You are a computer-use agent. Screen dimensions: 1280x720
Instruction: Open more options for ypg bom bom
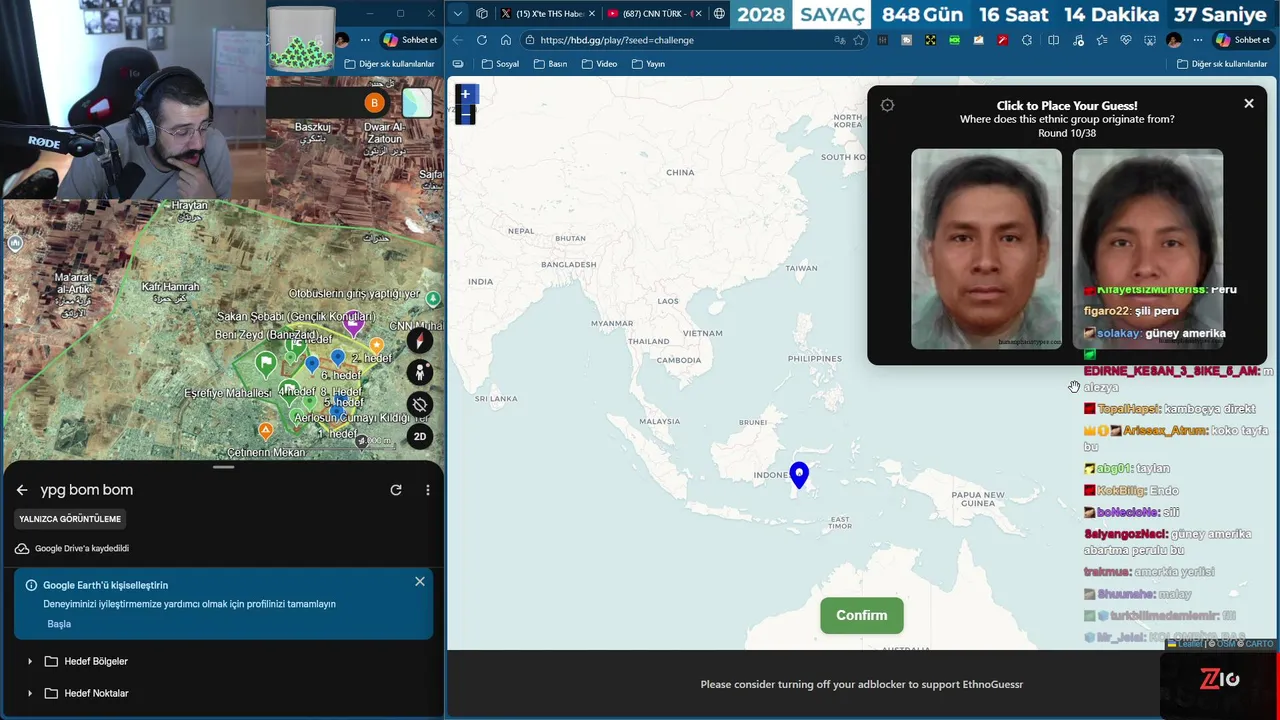(x=428, y=490)
